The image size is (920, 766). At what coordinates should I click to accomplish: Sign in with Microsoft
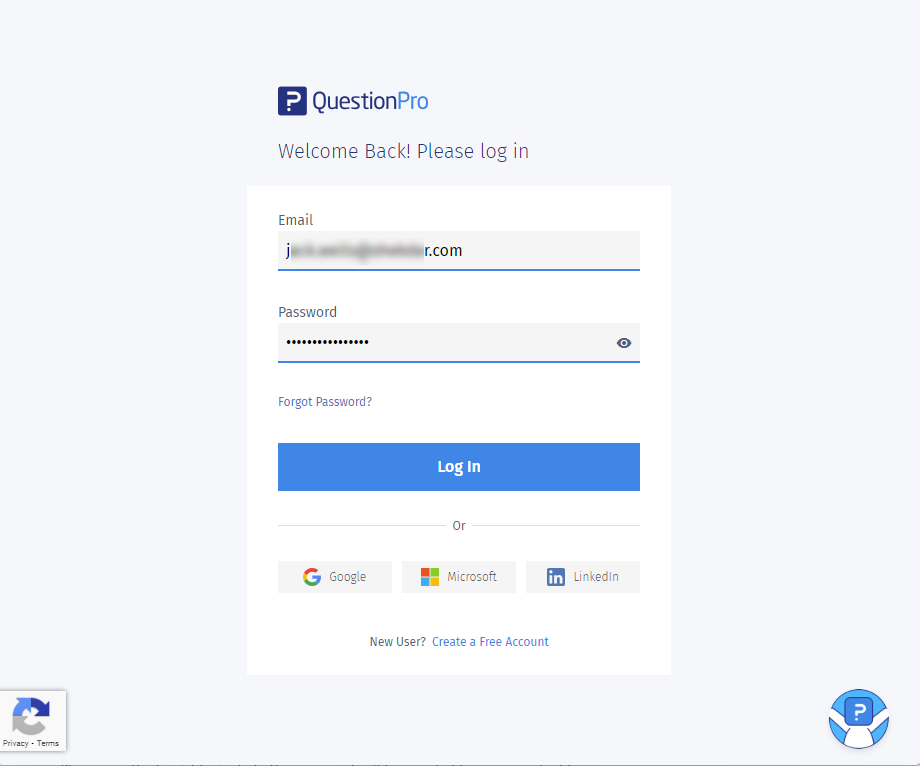coord(459,577)
